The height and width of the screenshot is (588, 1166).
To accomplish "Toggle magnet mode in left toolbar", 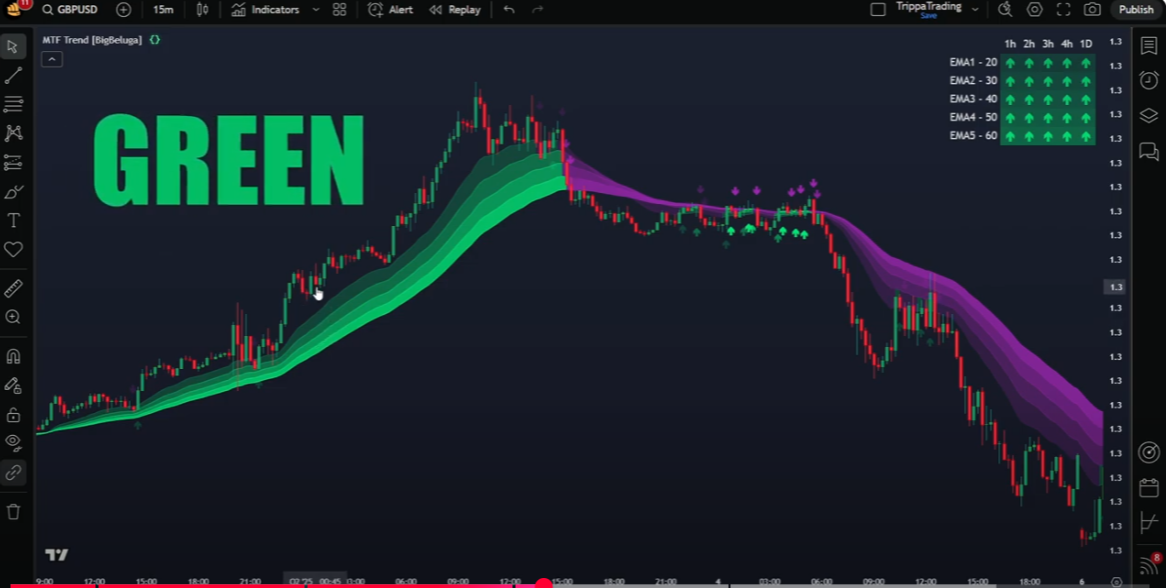I will (14, 356).
